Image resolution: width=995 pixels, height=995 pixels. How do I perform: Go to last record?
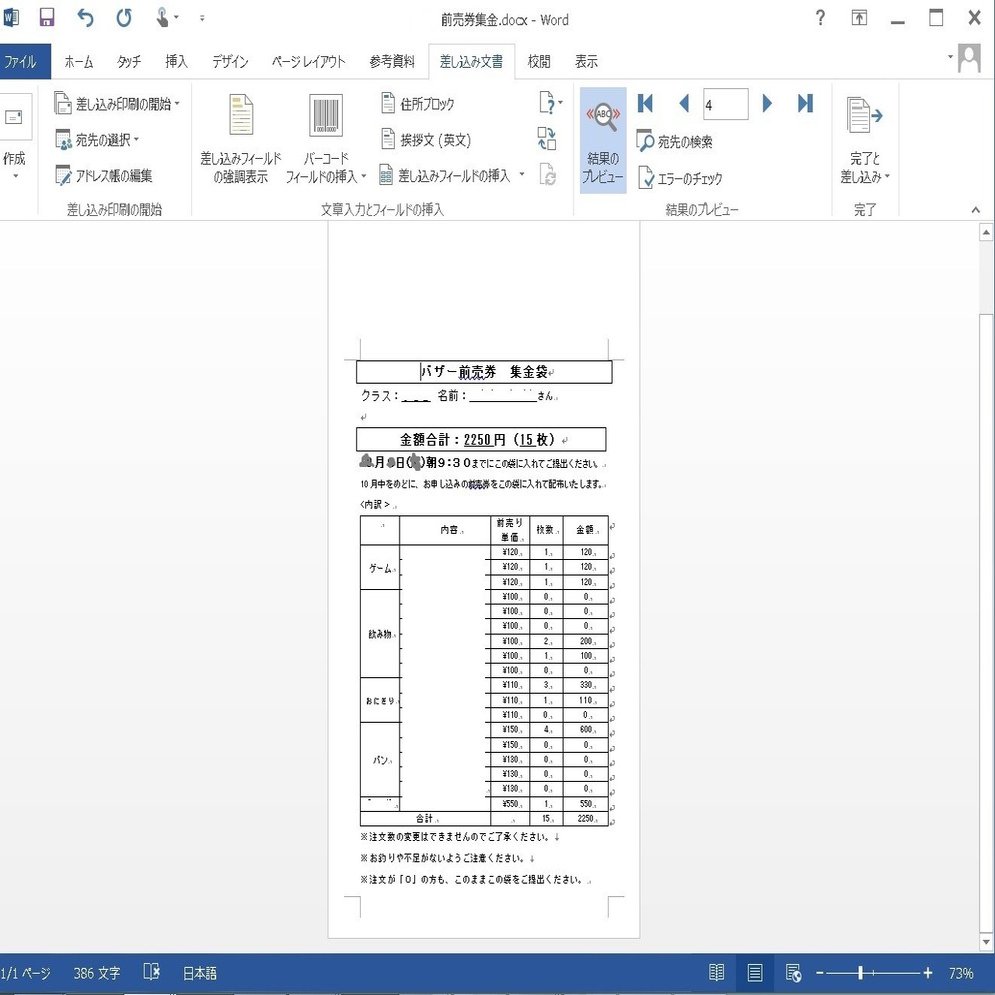point(805,103)
